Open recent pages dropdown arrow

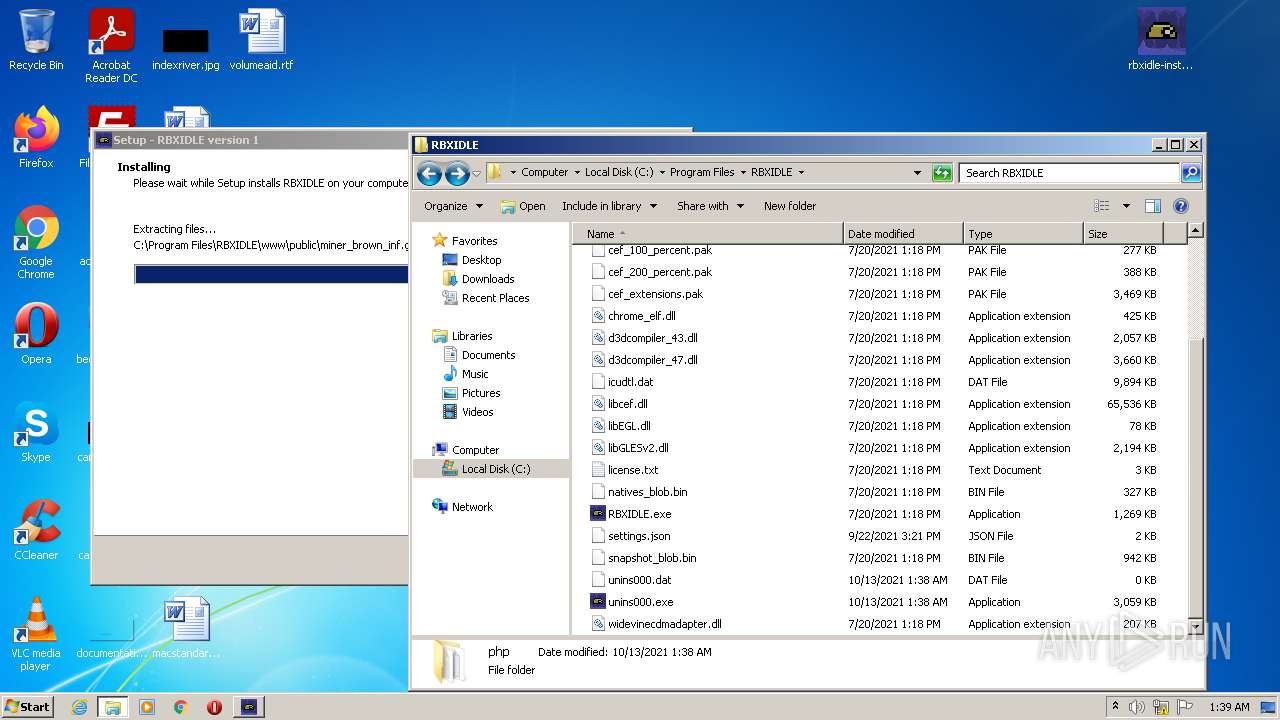[x=476, y=173]
